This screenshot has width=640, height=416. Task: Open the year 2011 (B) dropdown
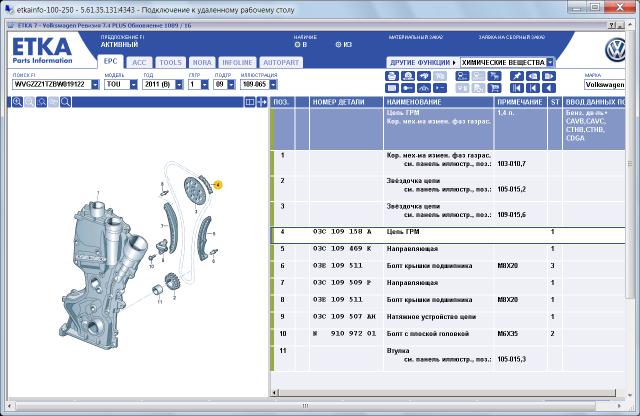point(179,85)
